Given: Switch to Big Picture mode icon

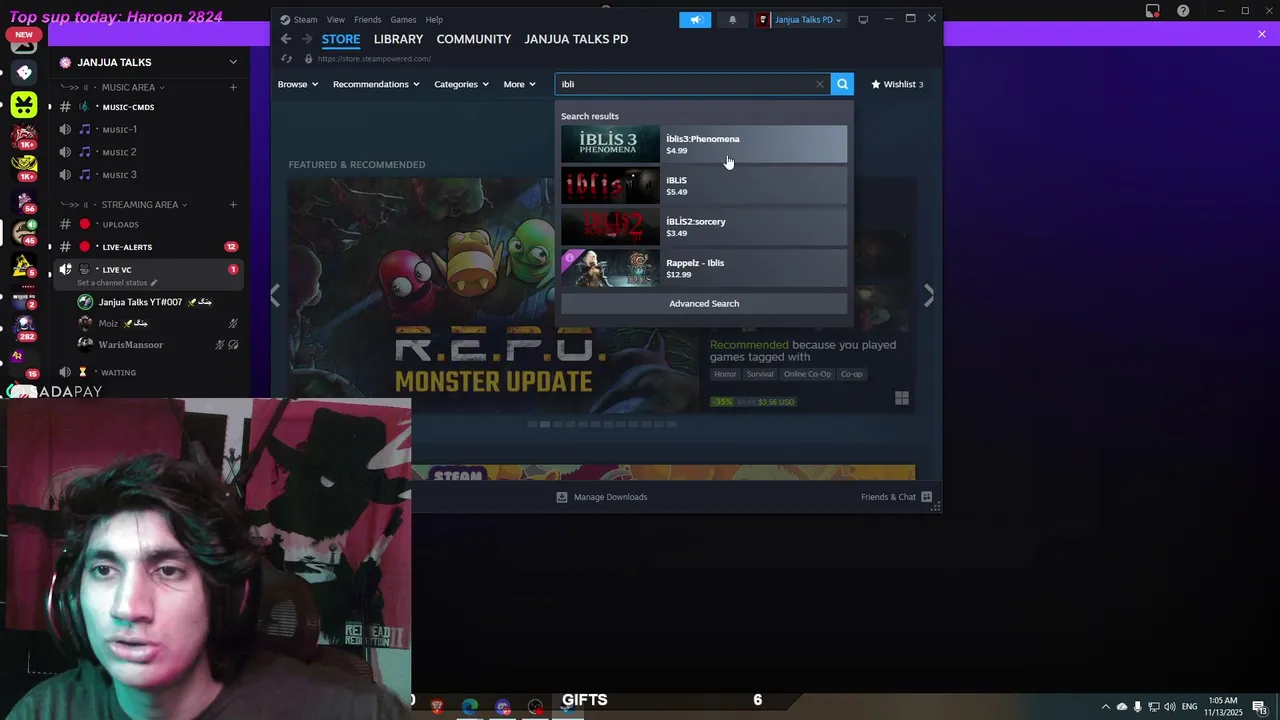Looking at the screenshot, I should [863, 19].
